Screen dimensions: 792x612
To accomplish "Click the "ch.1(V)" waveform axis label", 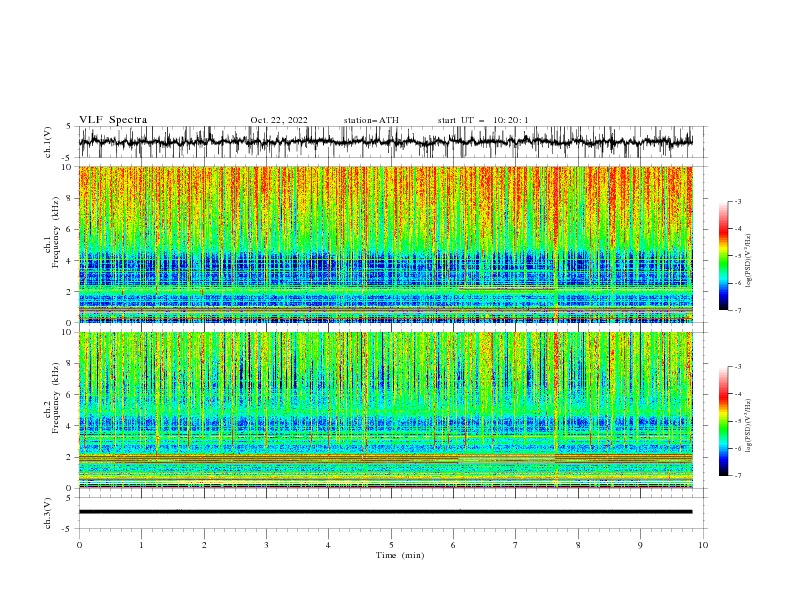I will point(48,142).
